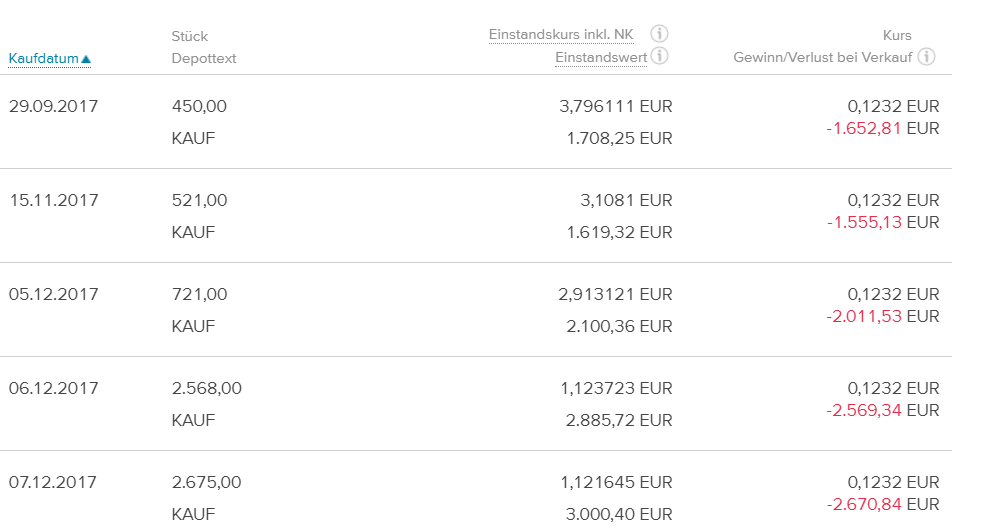Viewport: 987px width, 528px height.
Task: Select the 29.09.2017 purchase date
Action: pos(53,106)
